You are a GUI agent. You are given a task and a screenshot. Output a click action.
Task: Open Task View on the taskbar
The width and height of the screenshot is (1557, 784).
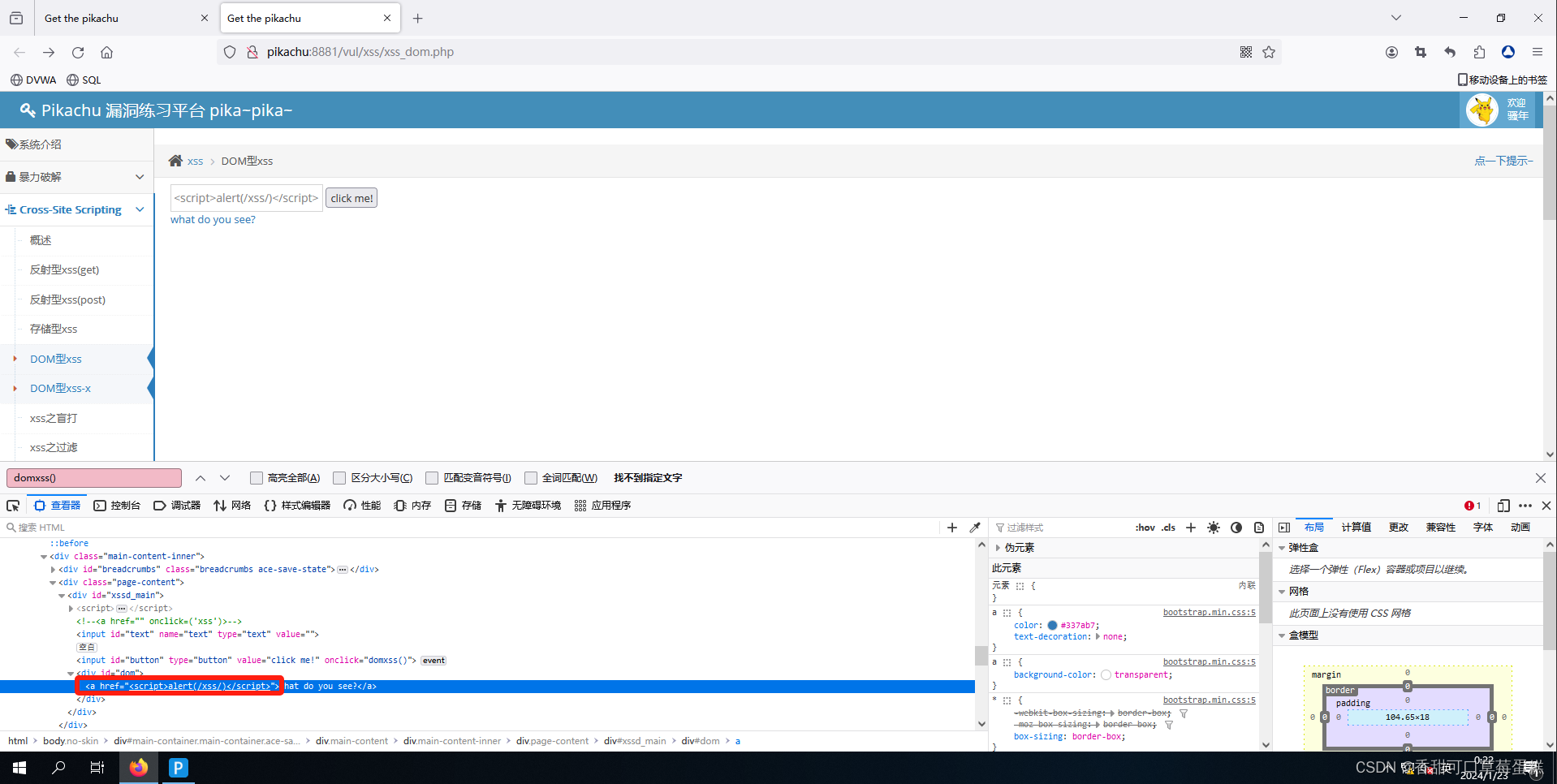click(x=97, y=767)
